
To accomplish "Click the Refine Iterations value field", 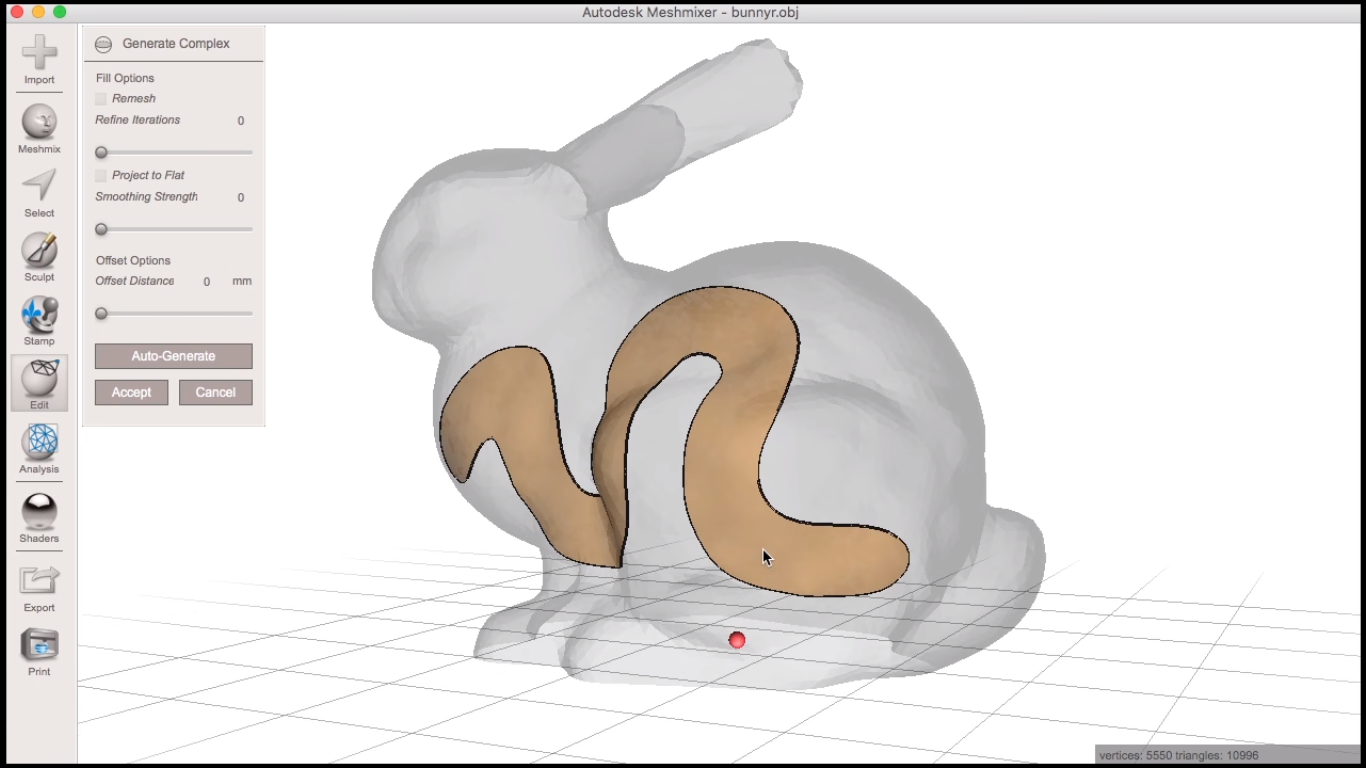I will point(241,121).
